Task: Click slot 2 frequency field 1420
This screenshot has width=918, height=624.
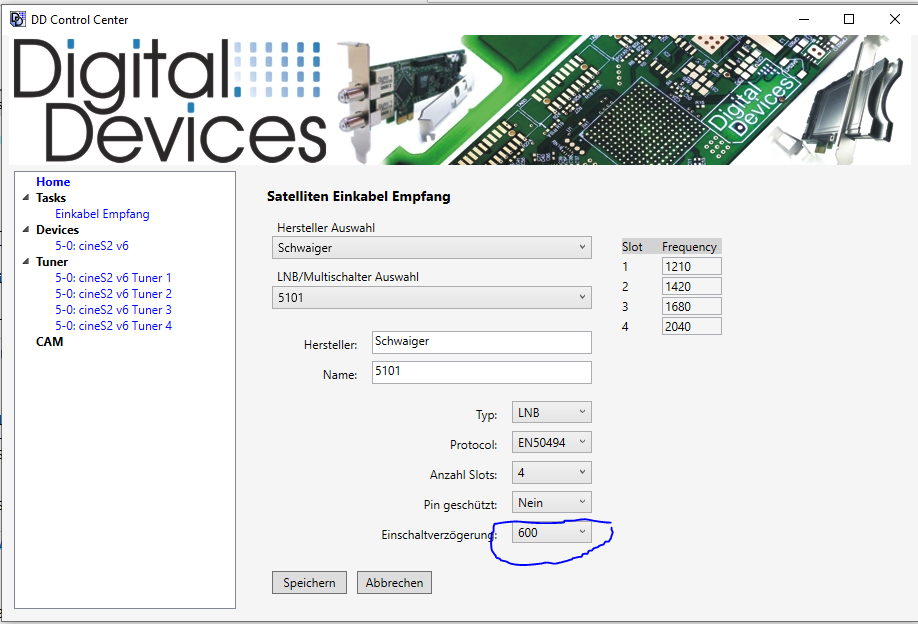Action: tap(691, 286)
